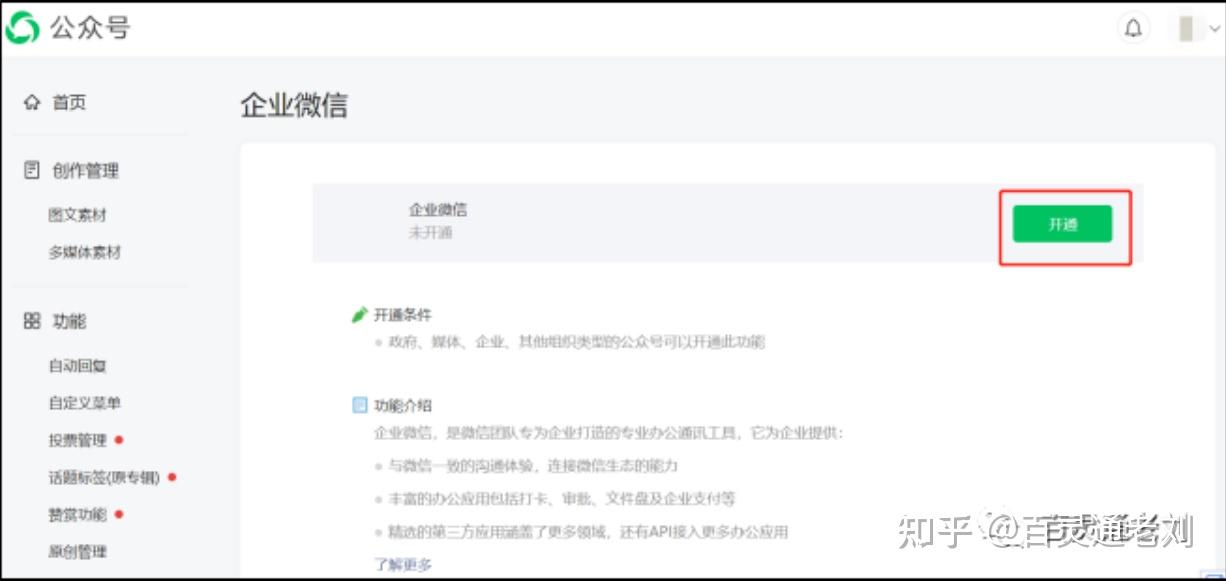This screenshot has width=1226, height=581.
Task: Follow the 了解更多 link
Action: [403, 564]
